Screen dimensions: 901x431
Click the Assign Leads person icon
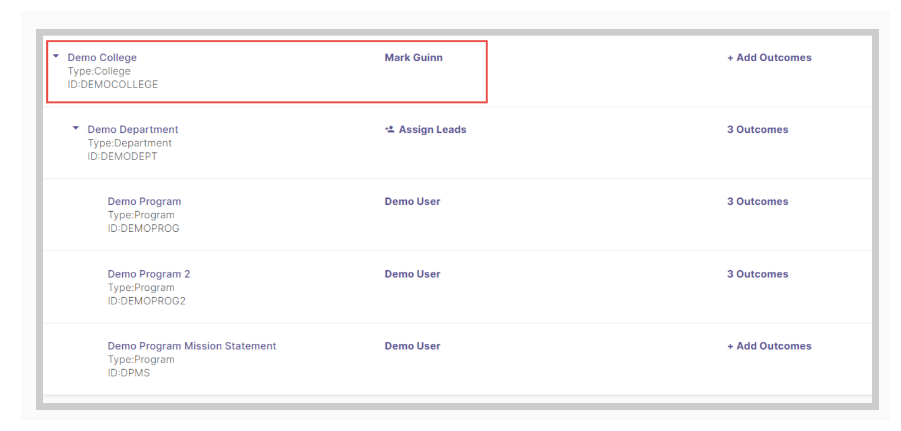[389, 130]
